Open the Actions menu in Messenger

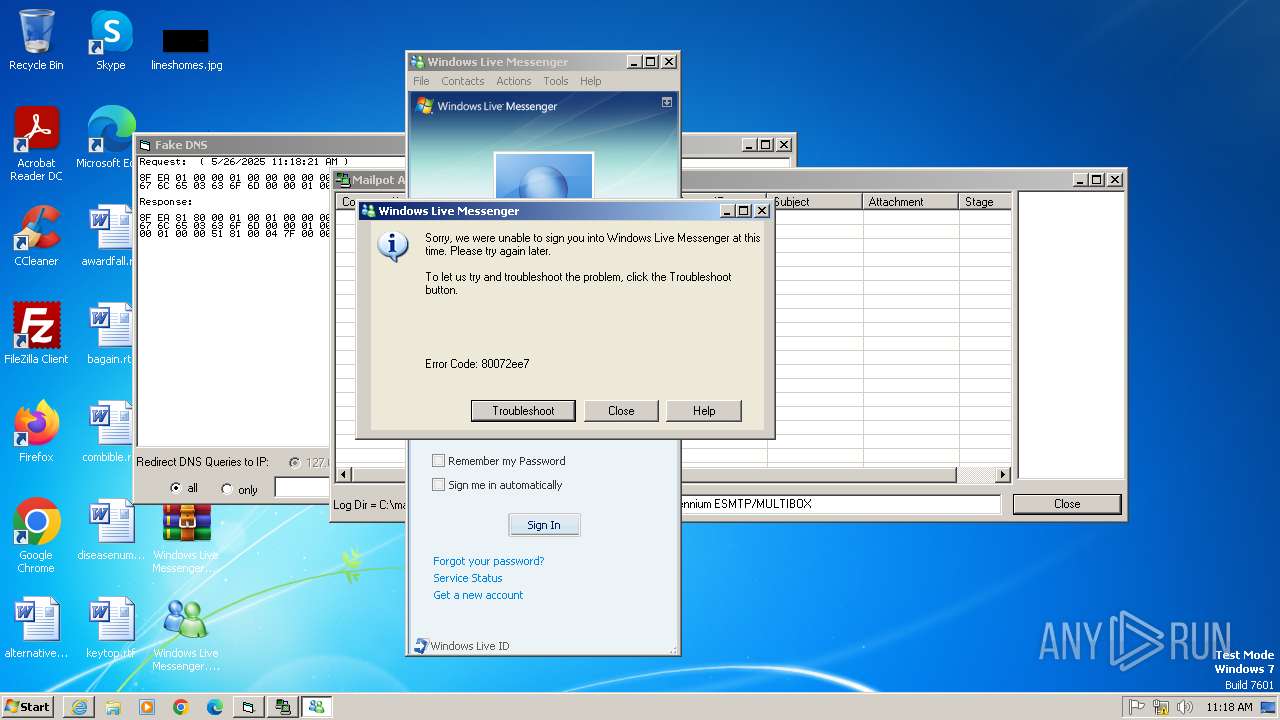(514, 81)
